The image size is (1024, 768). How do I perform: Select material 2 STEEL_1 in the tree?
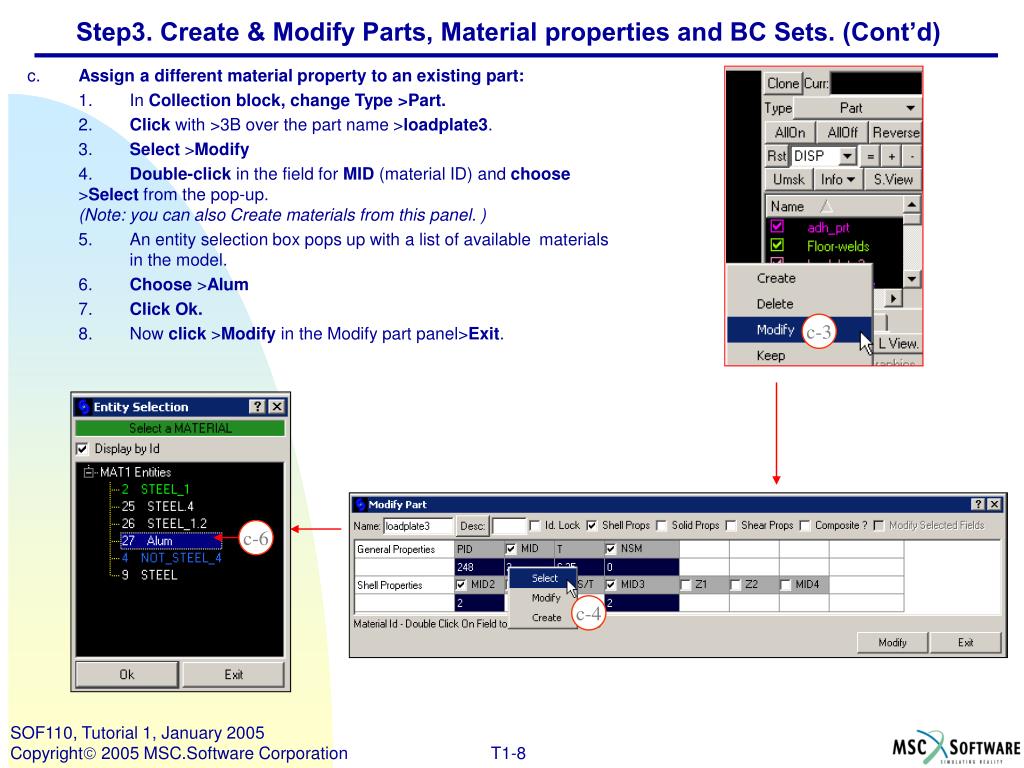point(155,489)
